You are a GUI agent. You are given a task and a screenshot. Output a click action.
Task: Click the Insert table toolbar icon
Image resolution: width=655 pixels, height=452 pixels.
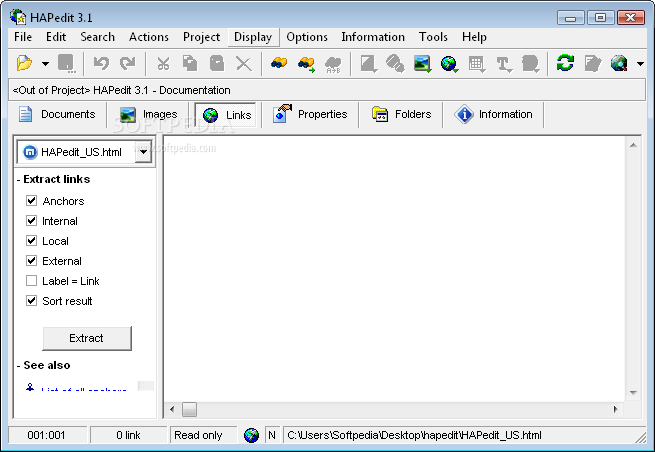point(476,64)
